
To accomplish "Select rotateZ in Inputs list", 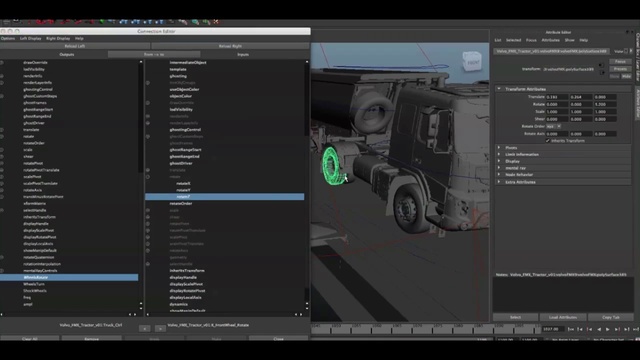I will [x=224, y=197].
